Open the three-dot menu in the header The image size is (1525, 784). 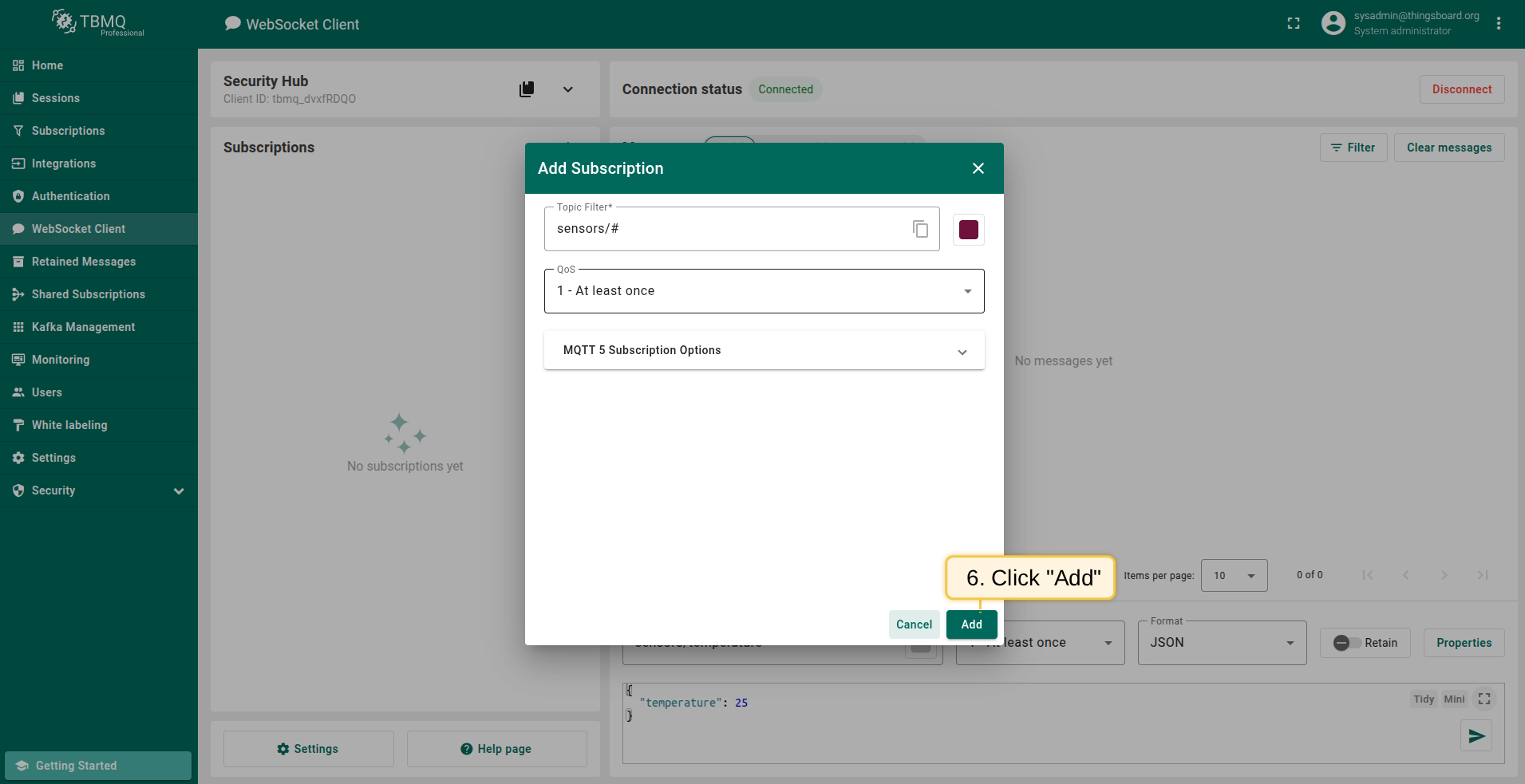pyautogui.click(x=1498, y=24)
